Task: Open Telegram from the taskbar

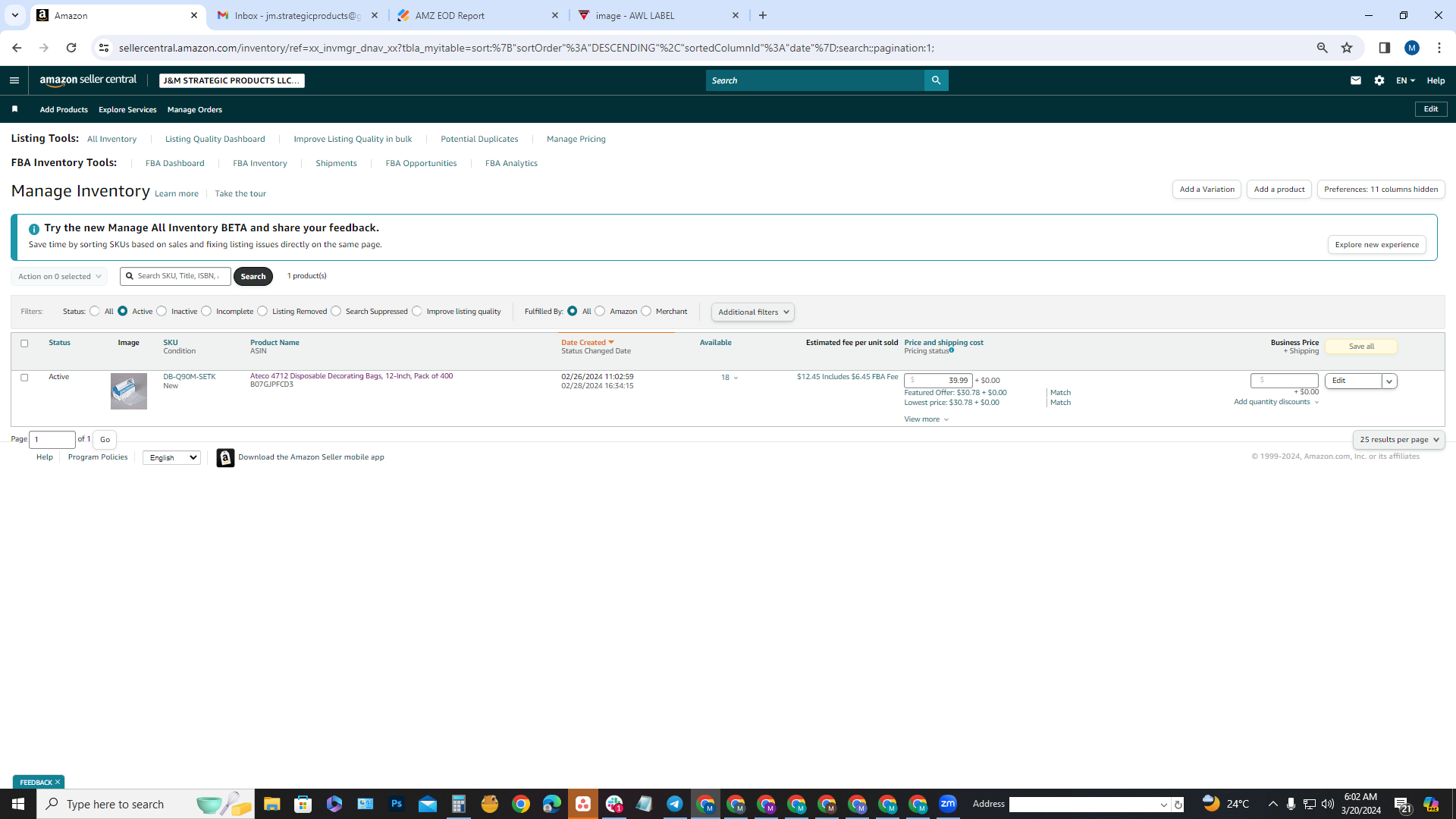Action: pyautogui.click(x=674, y=804)
